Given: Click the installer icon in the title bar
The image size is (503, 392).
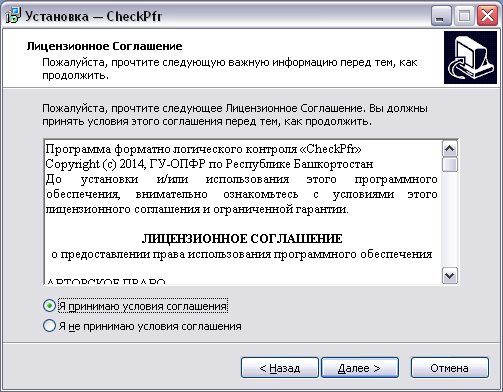Looking at the screenshot, I should (13, 16).
